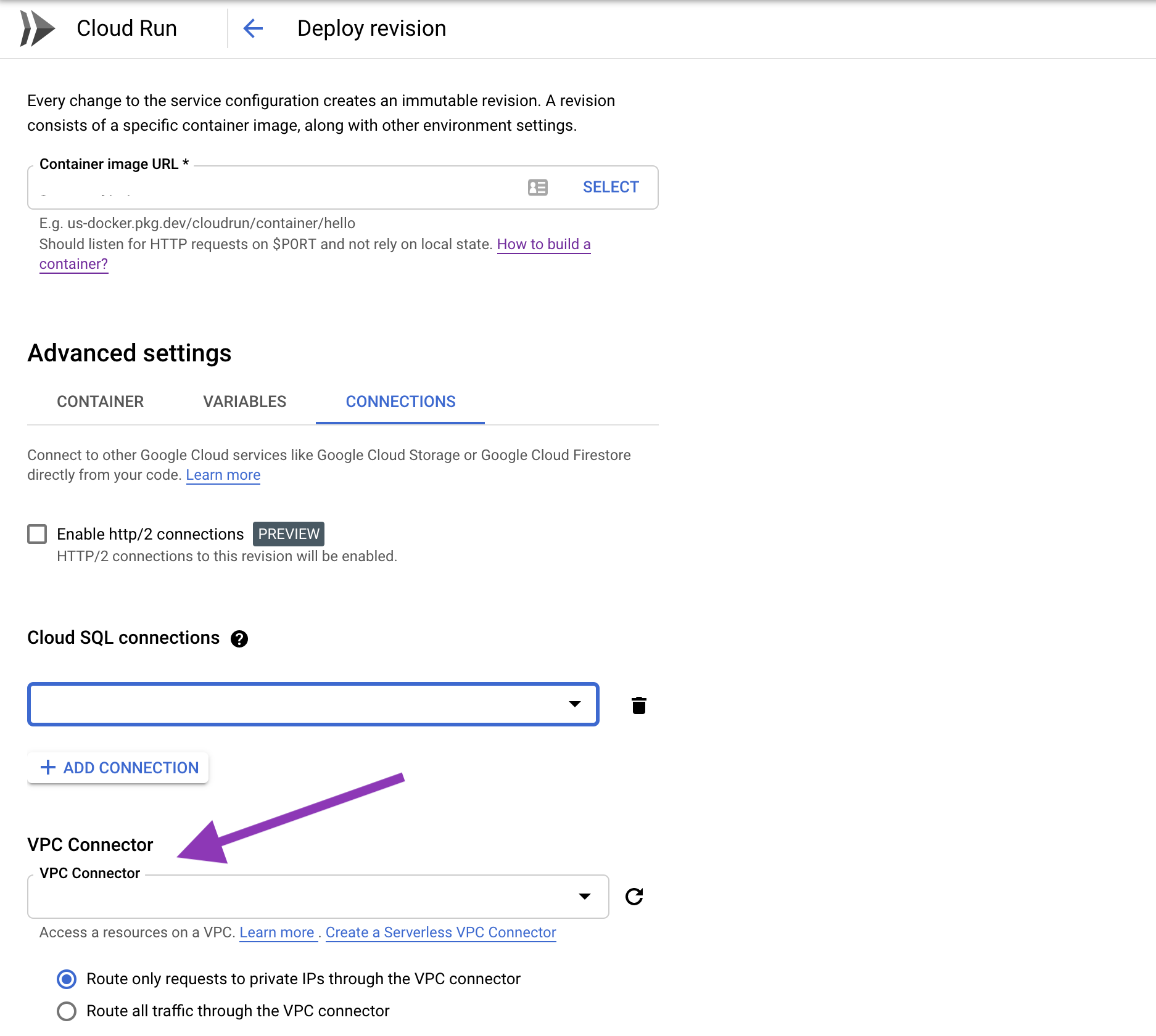This screenshot has height=1036, width=1156.
Task: Select route only private IPs option
Action: (67, 979)
